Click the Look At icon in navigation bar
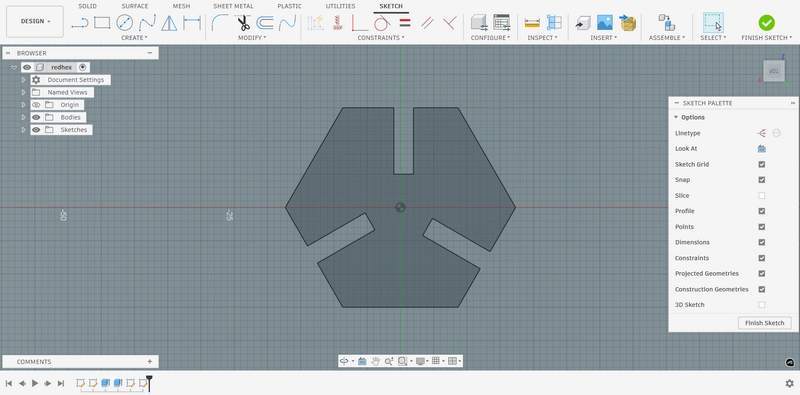Viewport: 800px width, 395px height. 362,361
